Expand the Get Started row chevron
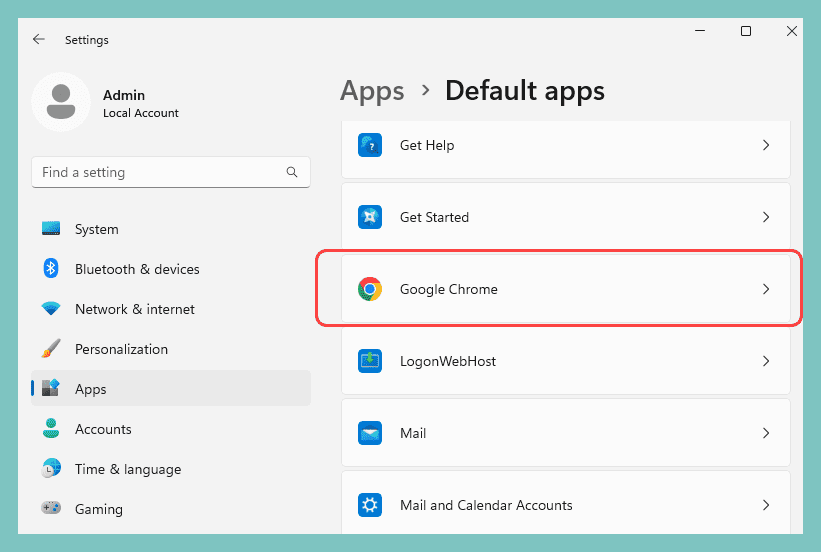The height and width of the screenshot is (552, 821). point(766,217)
